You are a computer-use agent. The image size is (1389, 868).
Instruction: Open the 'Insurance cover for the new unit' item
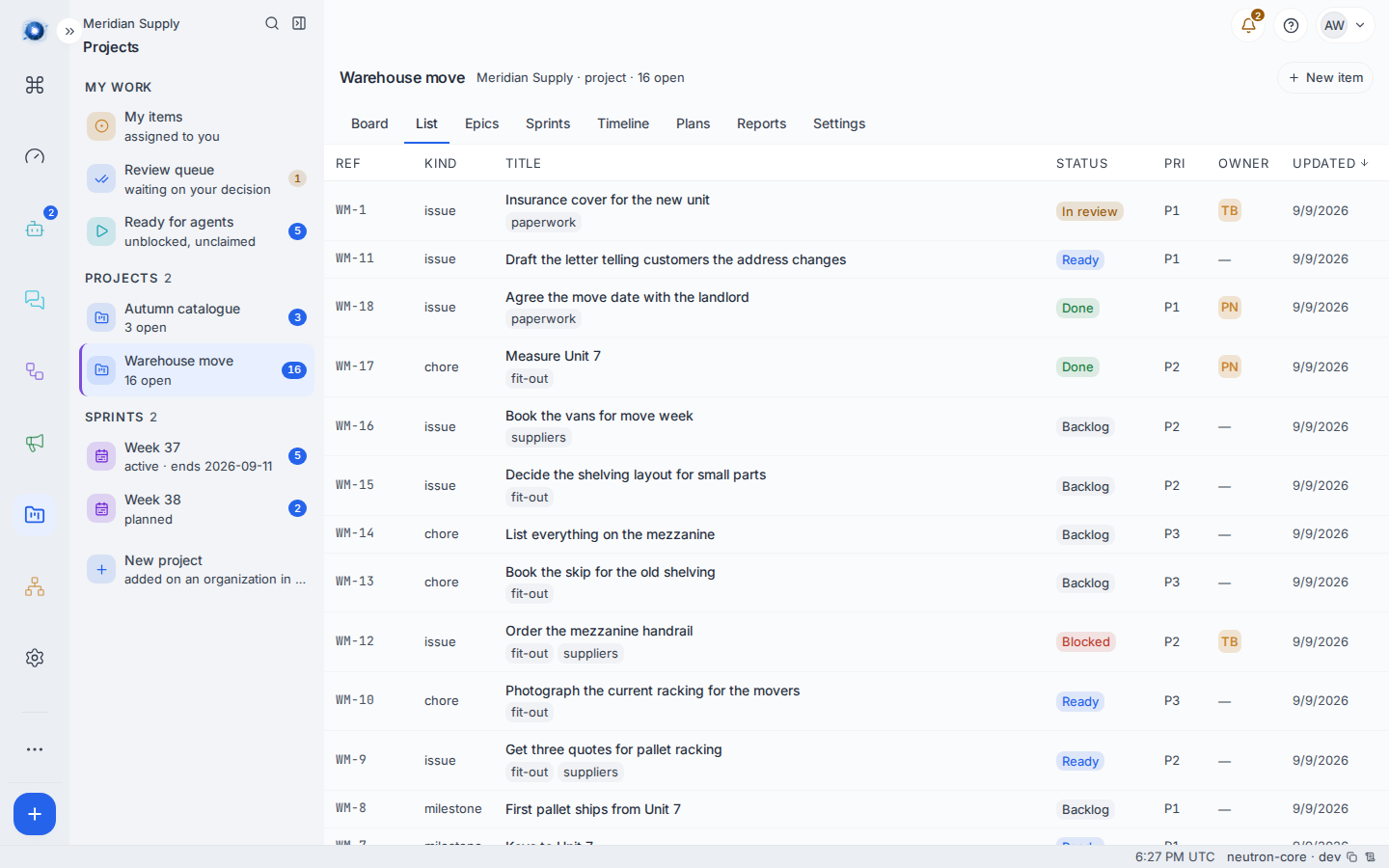pyautogui.click(x=607, y=200)
